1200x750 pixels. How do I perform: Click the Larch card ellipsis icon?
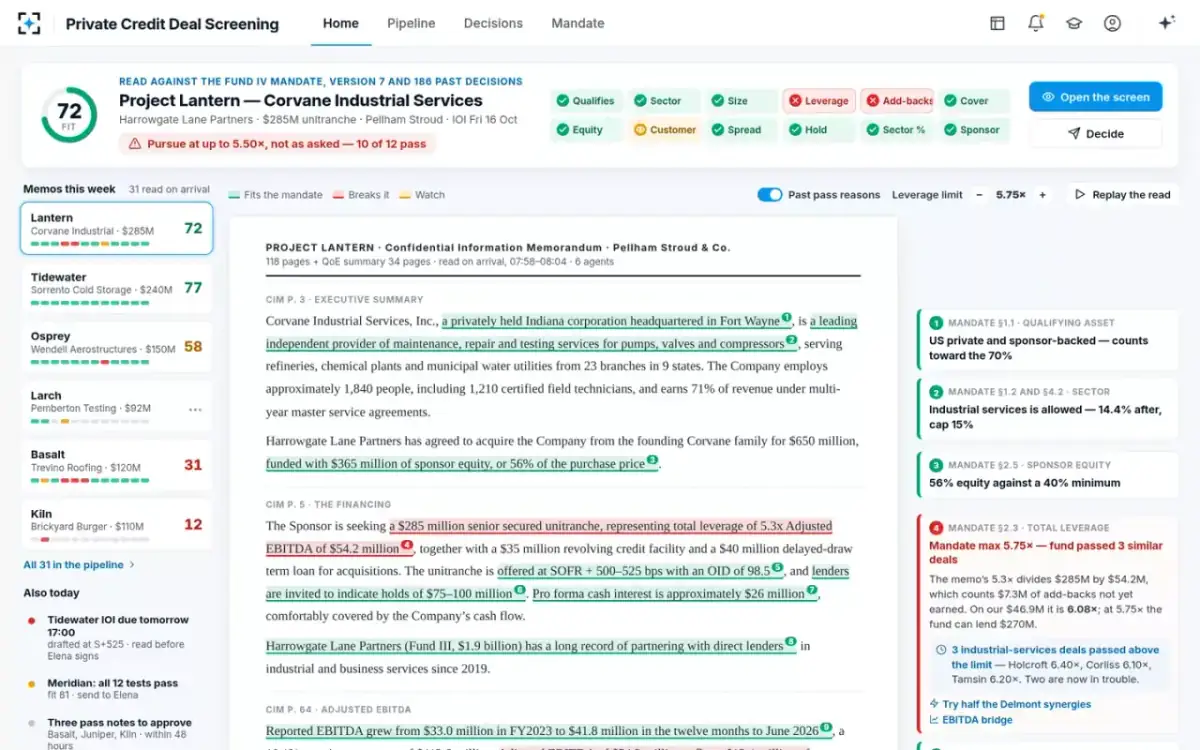195,409
